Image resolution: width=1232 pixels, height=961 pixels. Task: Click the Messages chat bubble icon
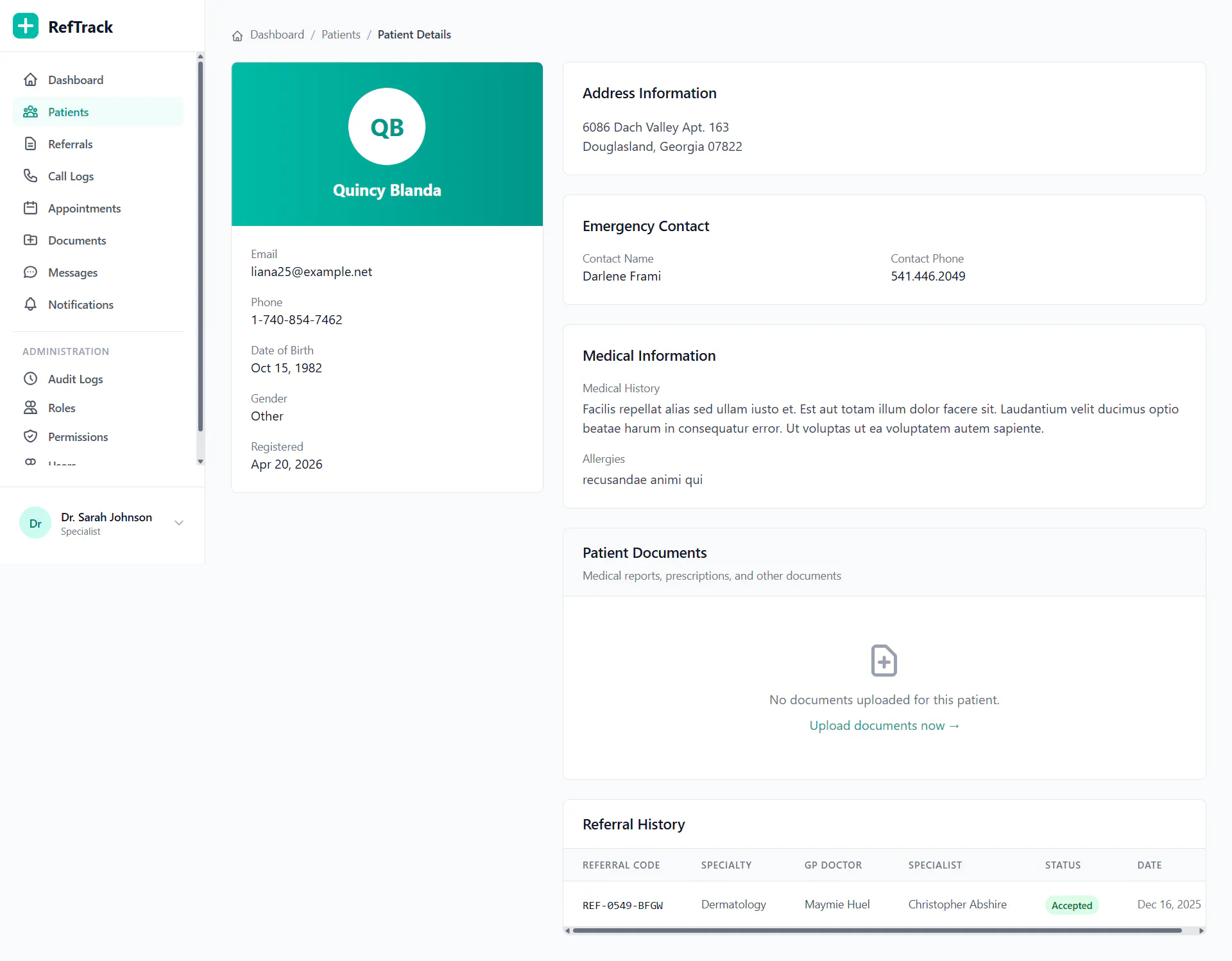tap(30, 272)
